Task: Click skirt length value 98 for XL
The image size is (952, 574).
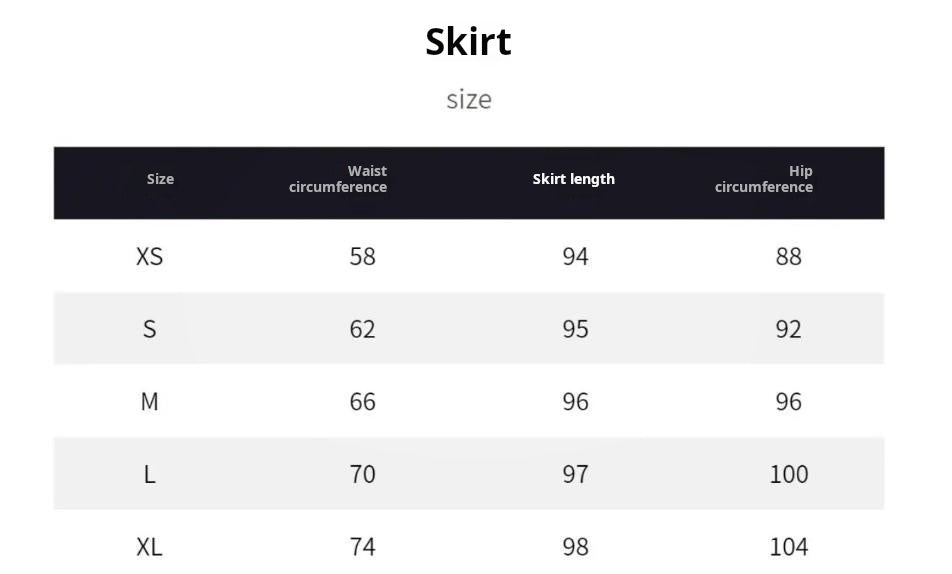Action: tap(575, 547)
